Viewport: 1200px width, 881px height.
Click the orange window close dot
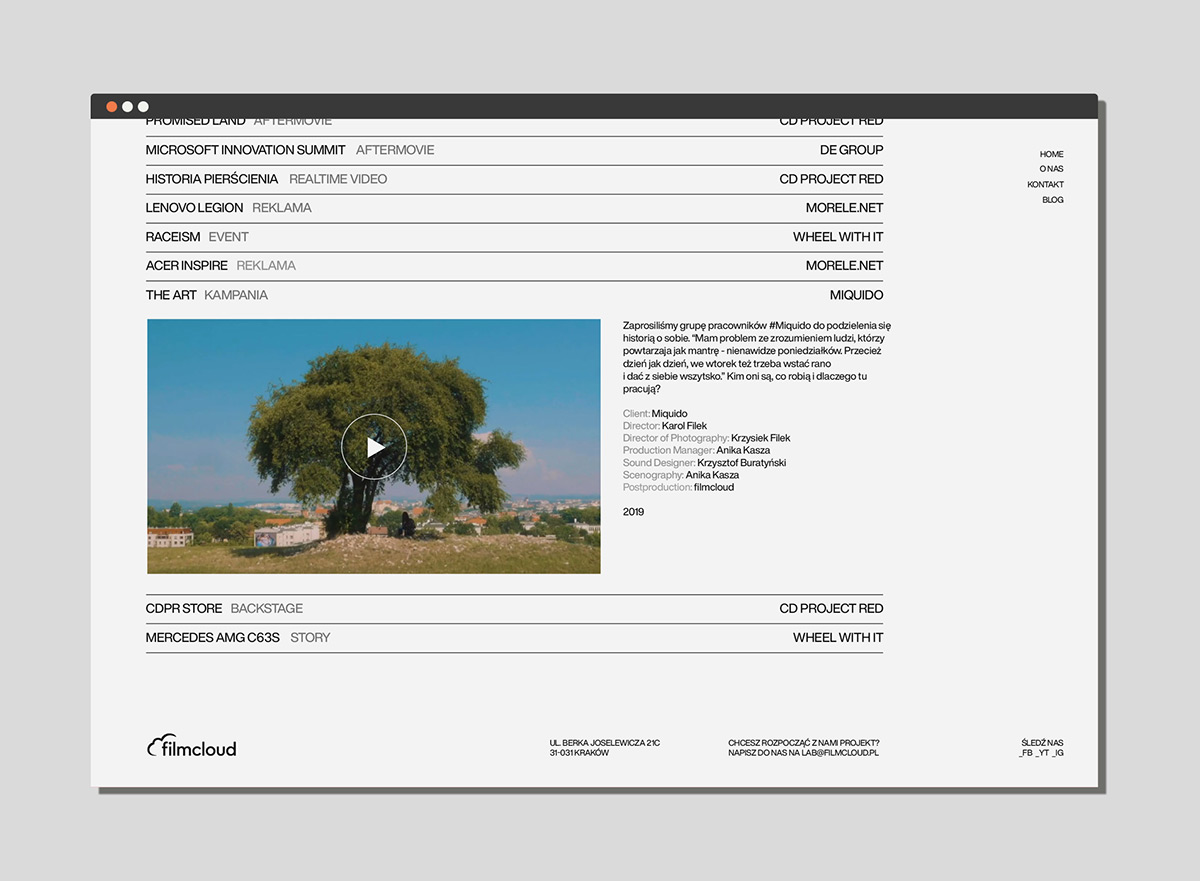click(111, 106)
